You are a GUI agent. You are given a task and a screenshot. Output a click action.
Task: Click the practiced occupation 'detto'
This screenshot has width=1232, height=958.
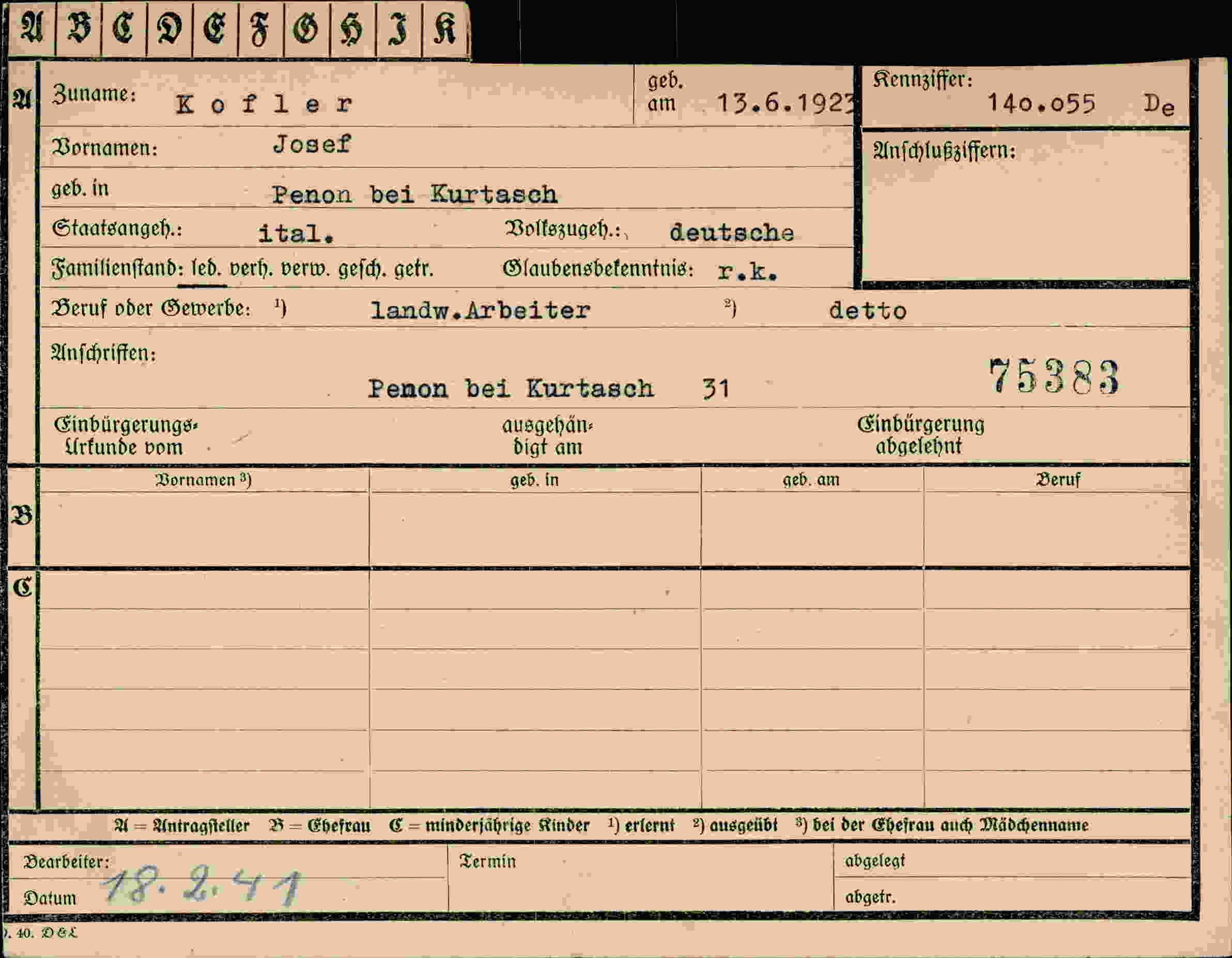[868, 311]
